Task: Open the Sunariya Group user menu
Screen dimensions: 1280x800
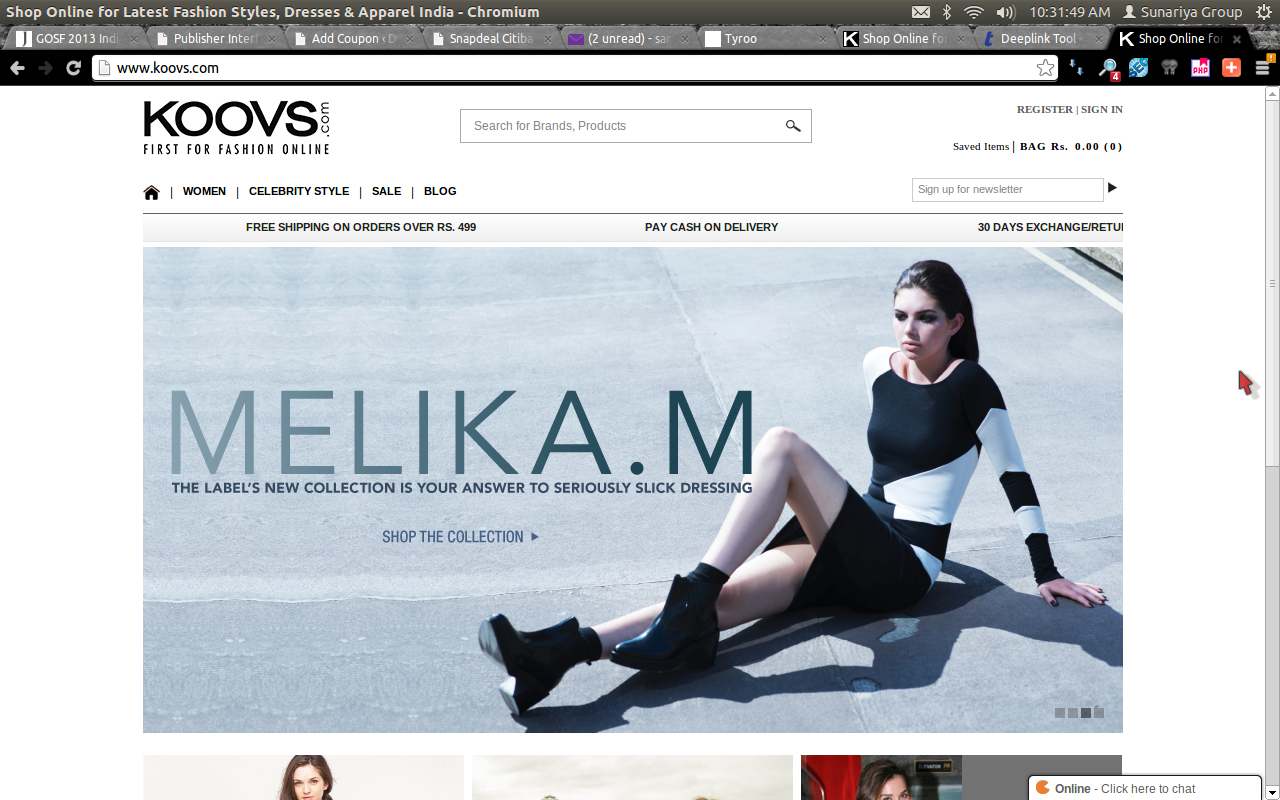Action: pos(1182,12)
